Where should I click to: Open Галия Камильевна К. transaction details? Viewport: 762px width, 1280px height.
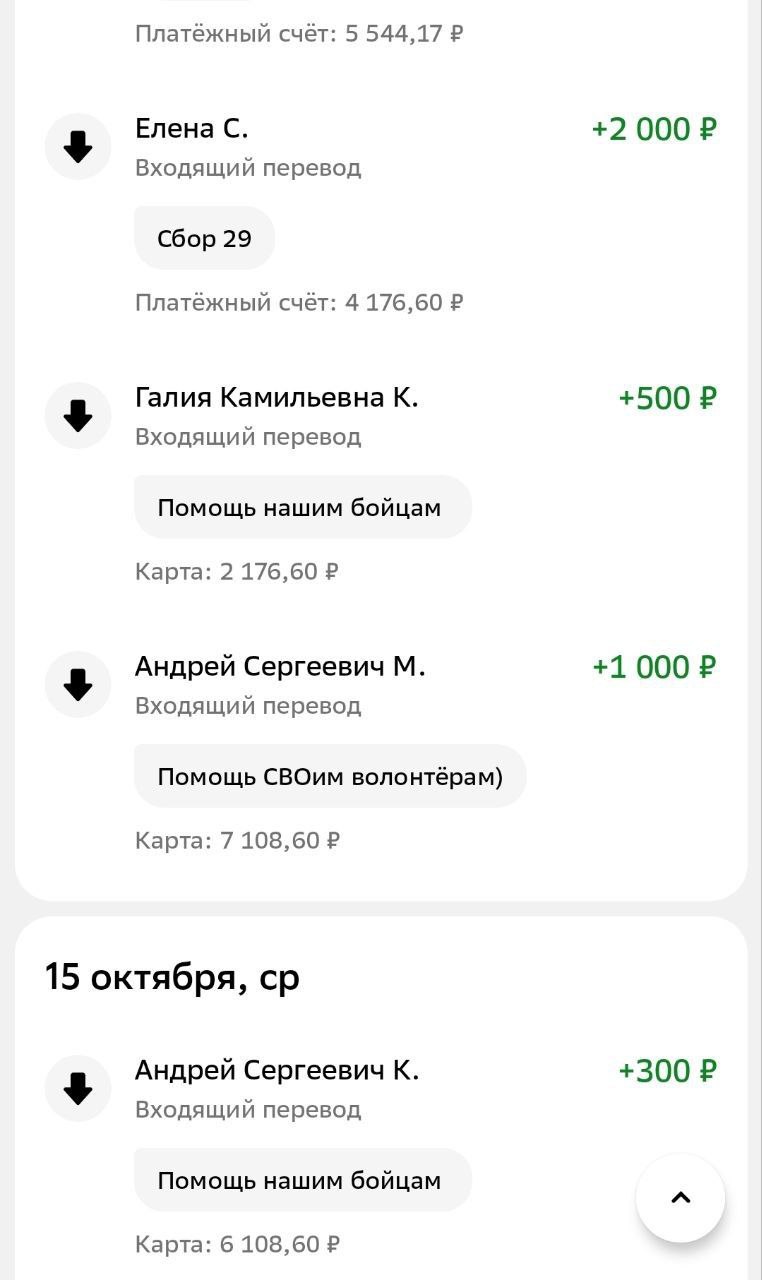coord(276,398)
